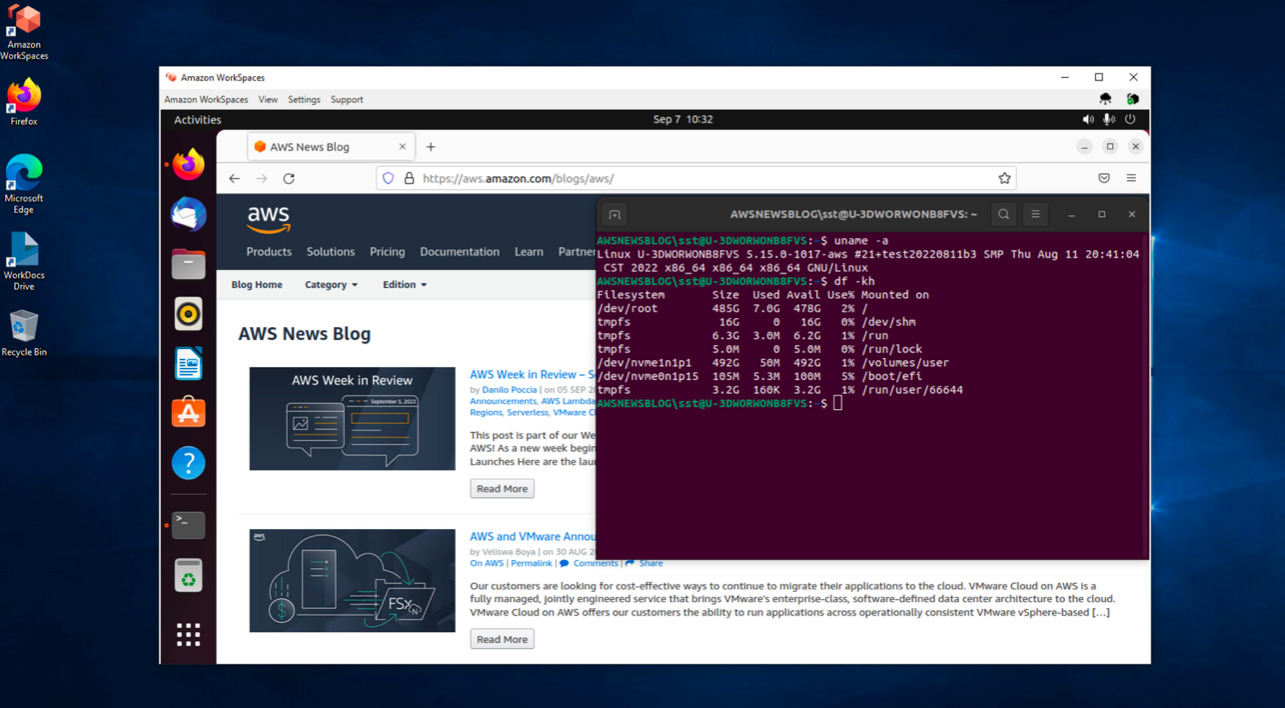
Task: Click the site padlock security icon
Action: coord(409,178)
